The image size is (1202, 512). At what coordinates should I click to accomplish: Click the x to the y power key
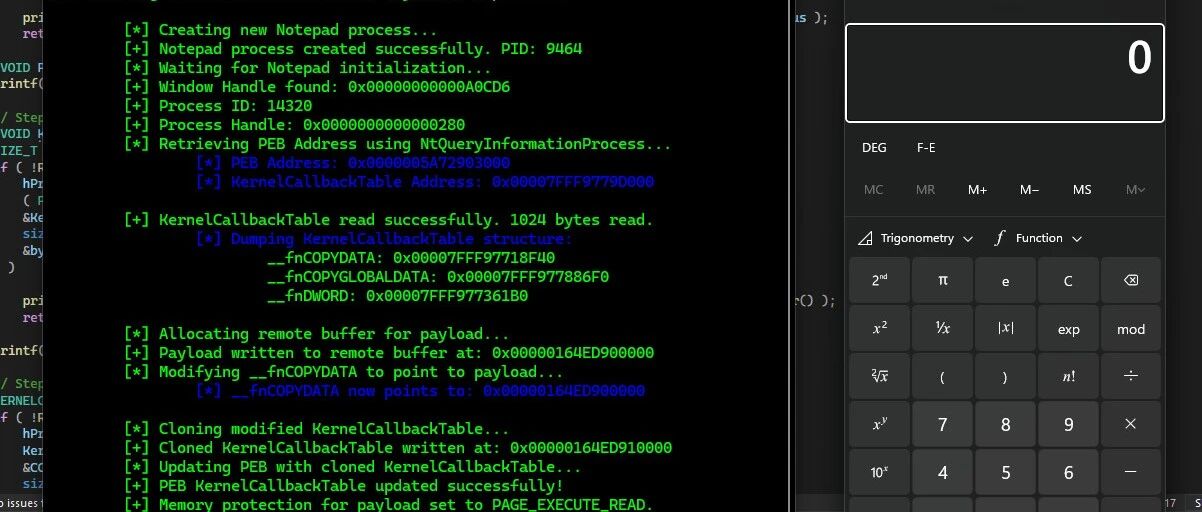click(x=879, y=425)
